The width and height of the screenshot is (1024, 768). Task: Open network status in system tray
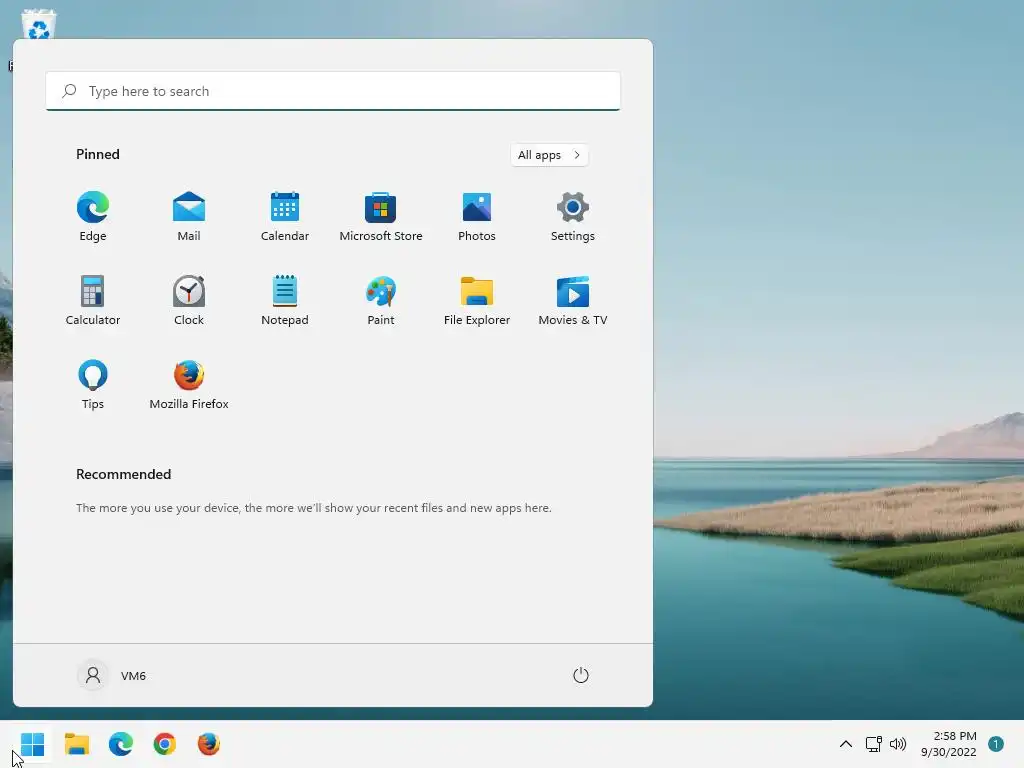coord(873,744)
